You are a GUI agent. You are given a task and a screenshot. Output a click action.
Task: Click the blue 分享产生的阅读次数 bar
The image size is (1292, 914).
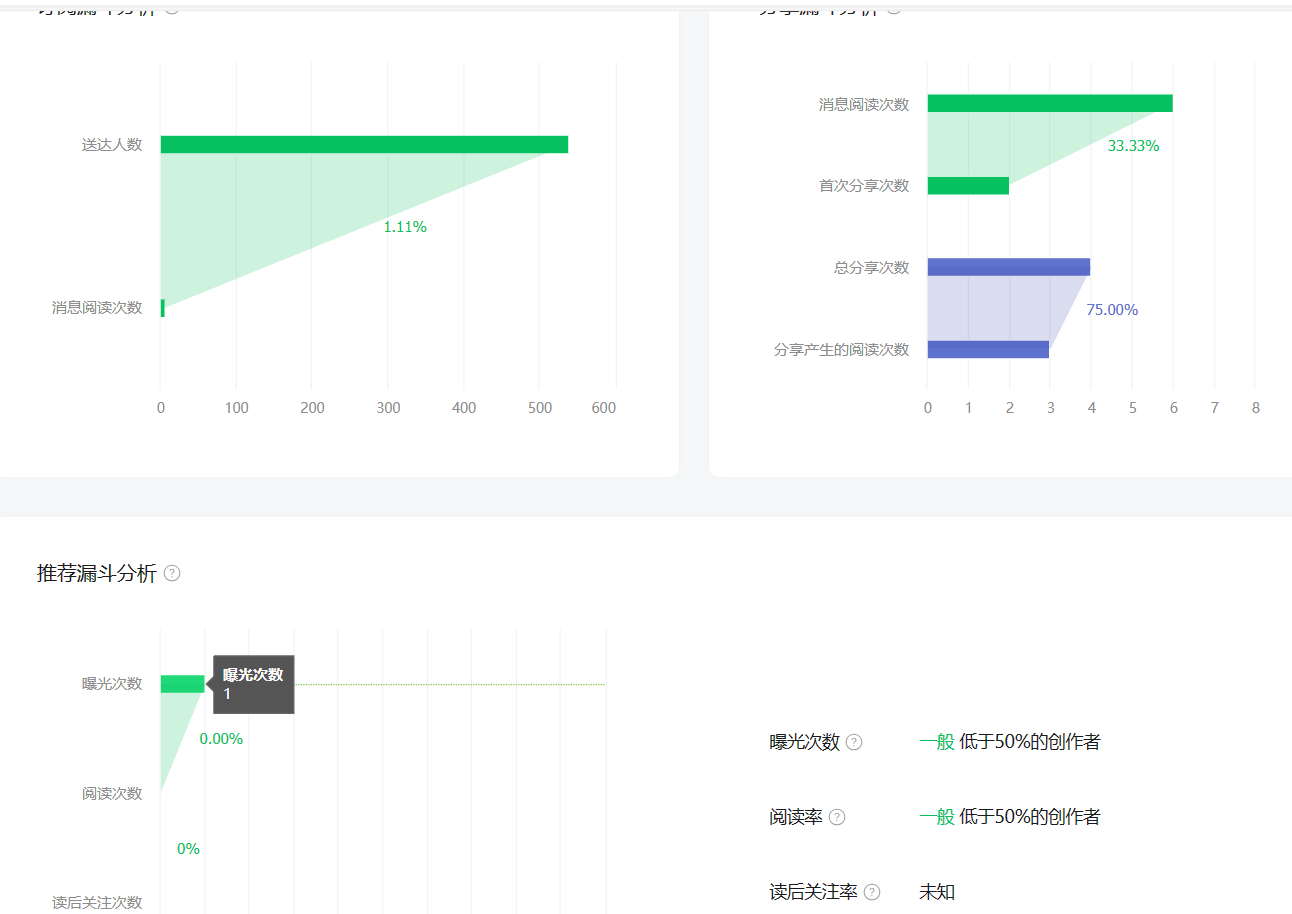pyautogui.click(x=988, y=349)
